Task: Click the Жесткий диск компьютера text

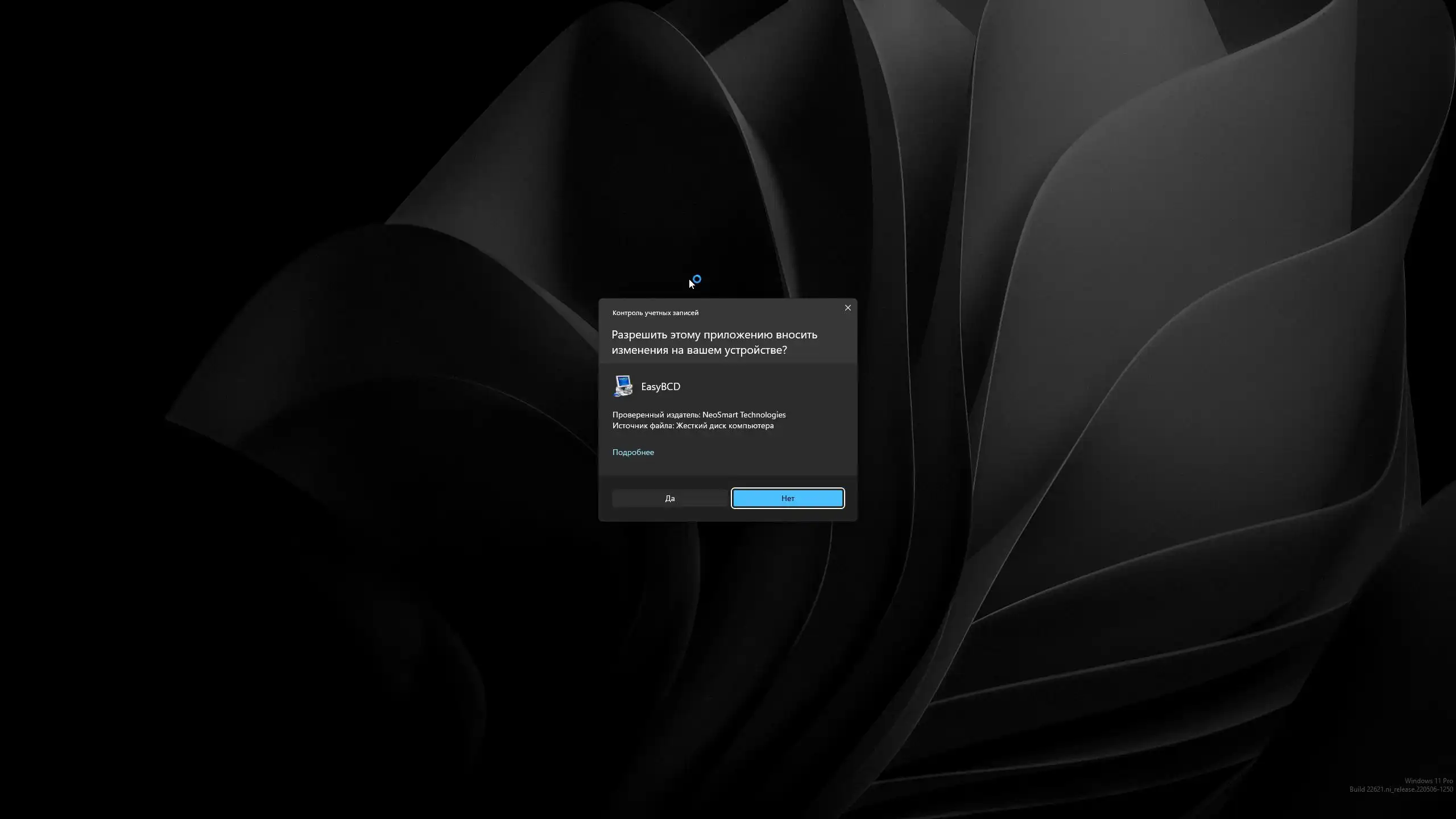Action: pos(725,425)
